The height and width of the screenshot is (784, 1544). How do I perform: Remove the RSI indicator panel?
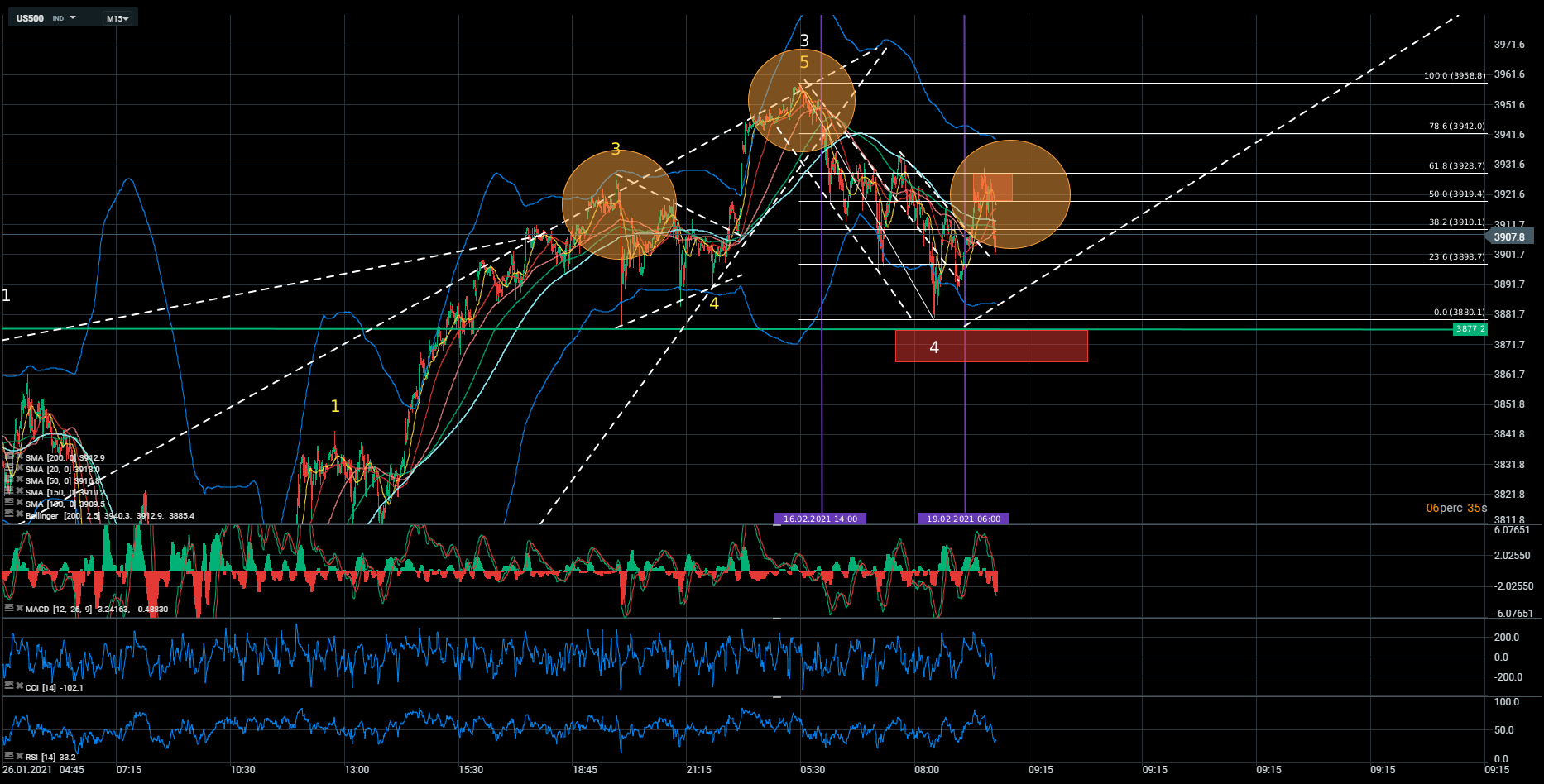click(x=20, y=756)
